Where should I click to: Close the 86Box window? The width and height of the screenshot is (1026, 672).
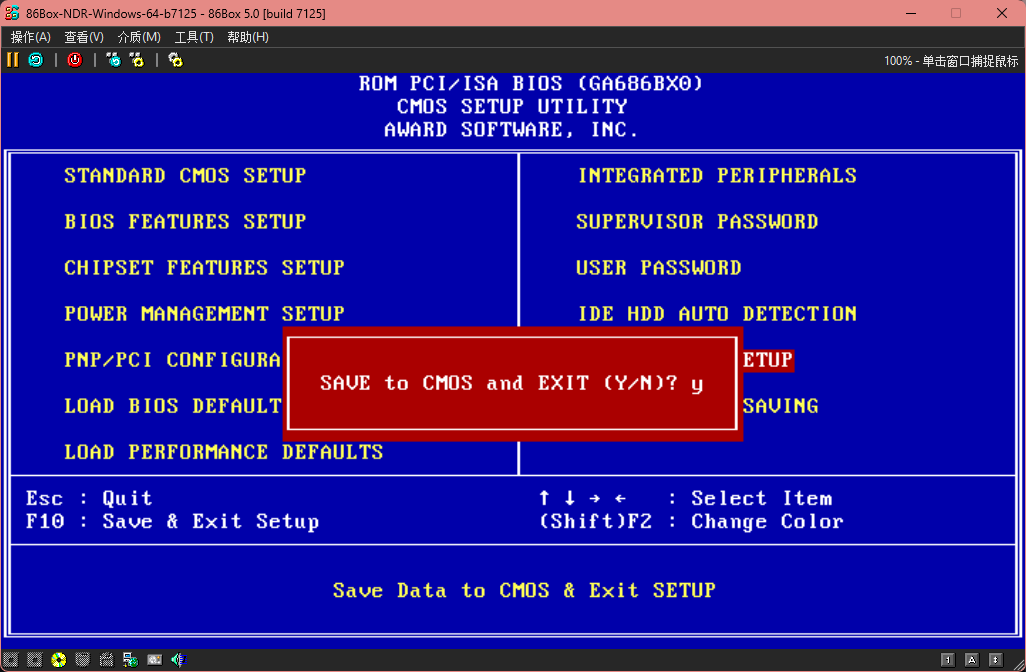1002,13
